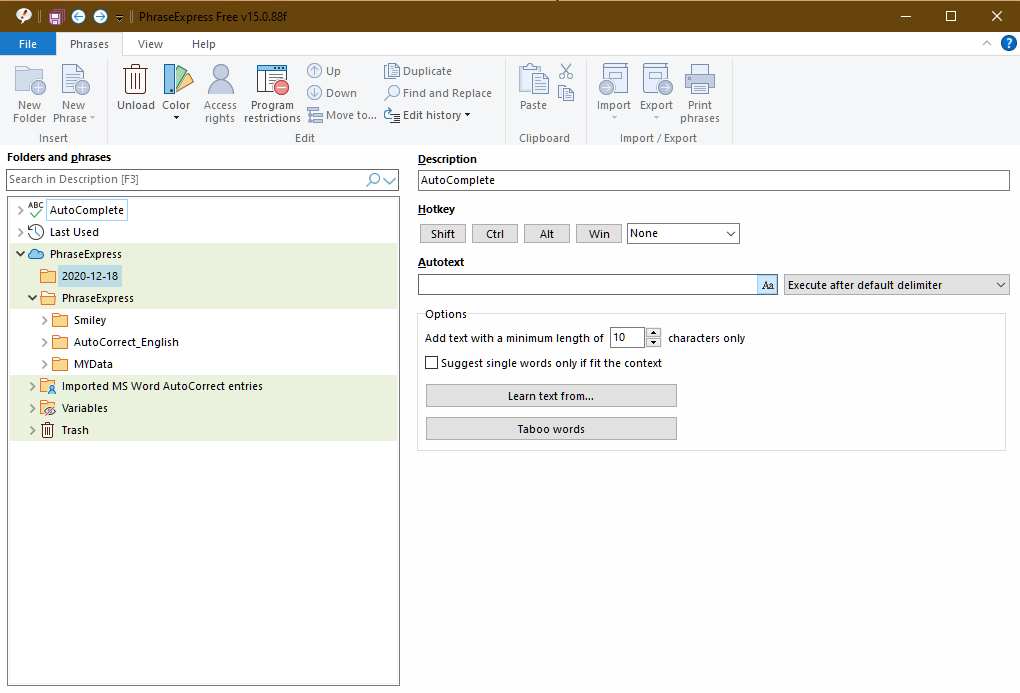Switch to the Phrases tab
Screen dimensions: 1020x693
[89, 44]
